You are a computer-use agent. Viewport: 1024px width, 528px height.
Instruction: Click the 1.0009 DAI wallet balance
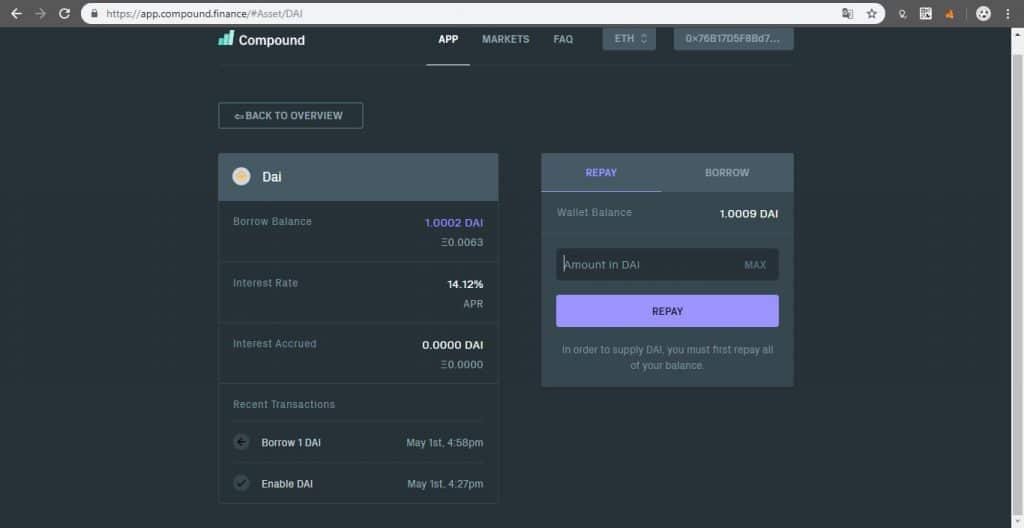[748, 214]
